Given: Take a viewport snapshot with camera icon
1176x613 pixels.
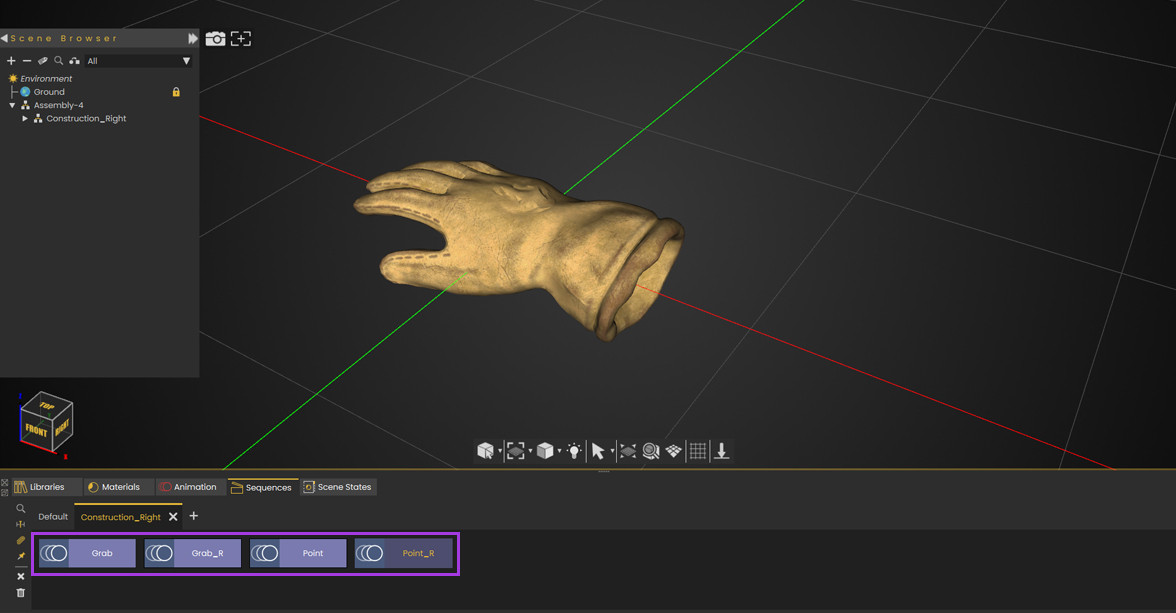Looking at the screenshot, I should click(x=215, y=38).
